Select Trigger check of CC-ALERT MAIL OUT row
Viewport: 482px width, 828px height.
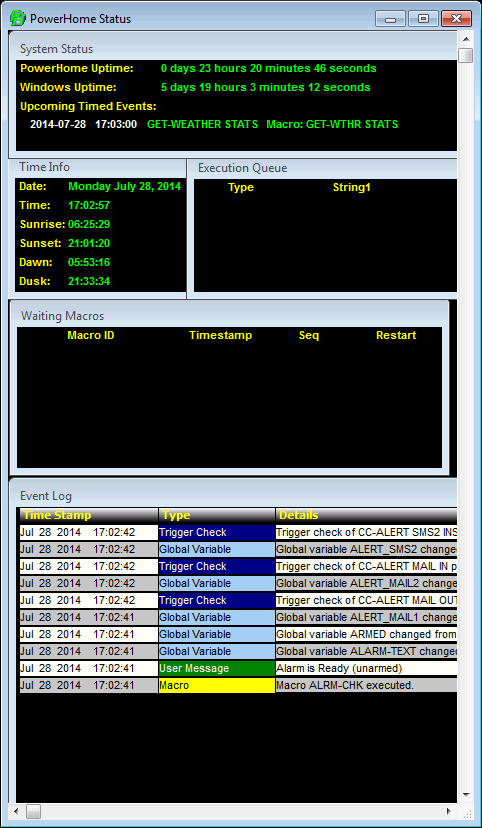239,600
